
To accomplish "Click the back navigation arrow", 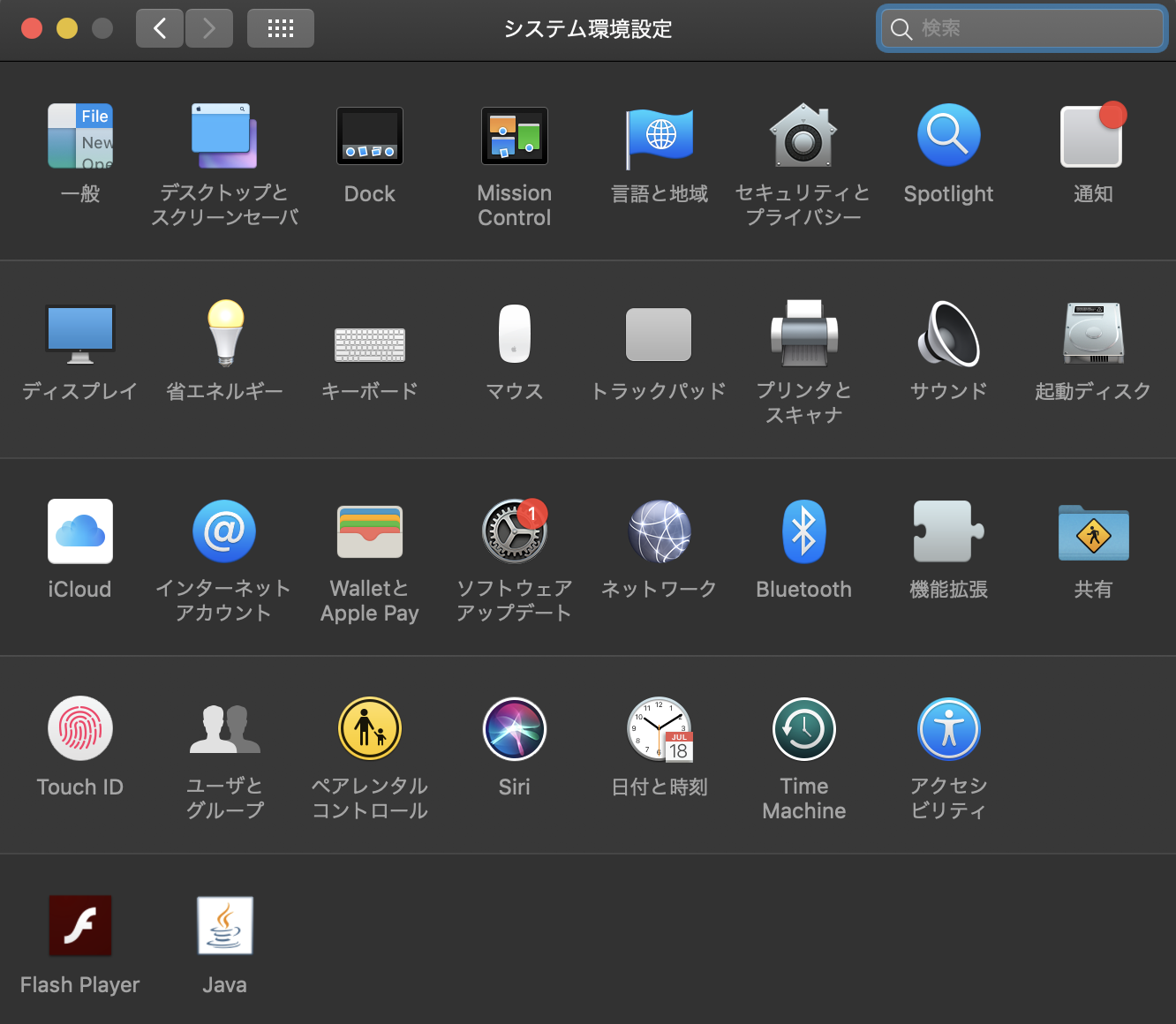I will (x=160, y=27).
